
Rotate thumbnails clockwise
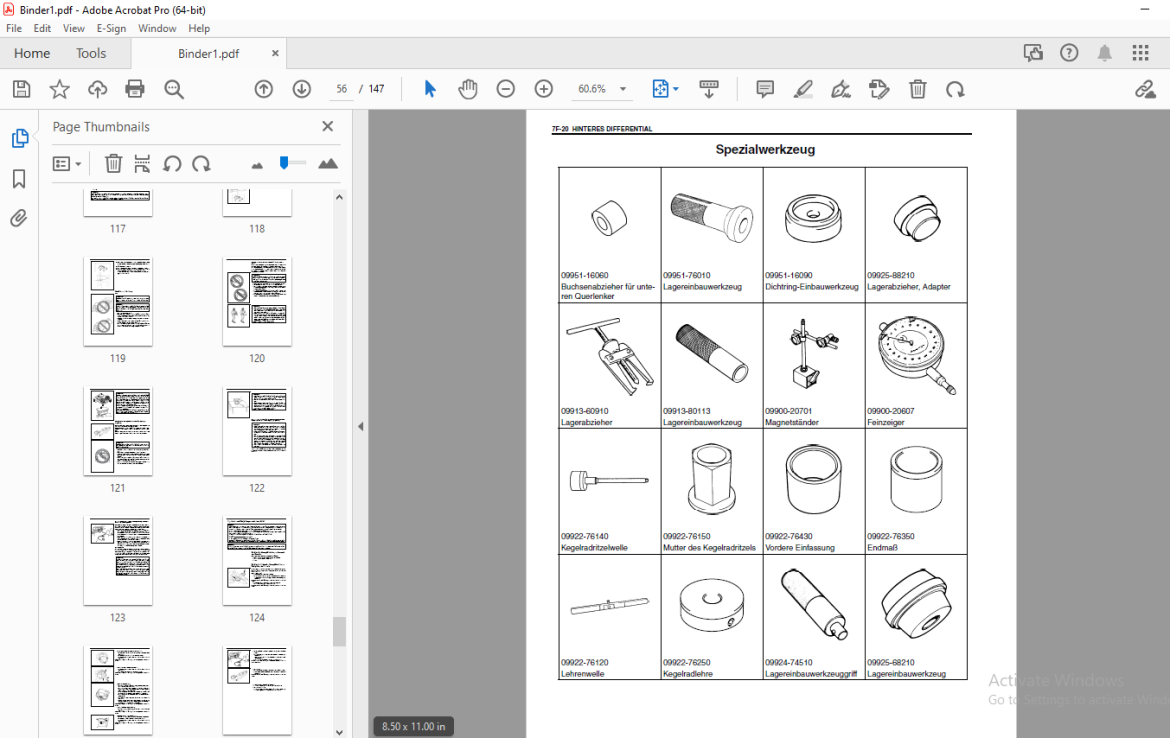coord(201,163)
